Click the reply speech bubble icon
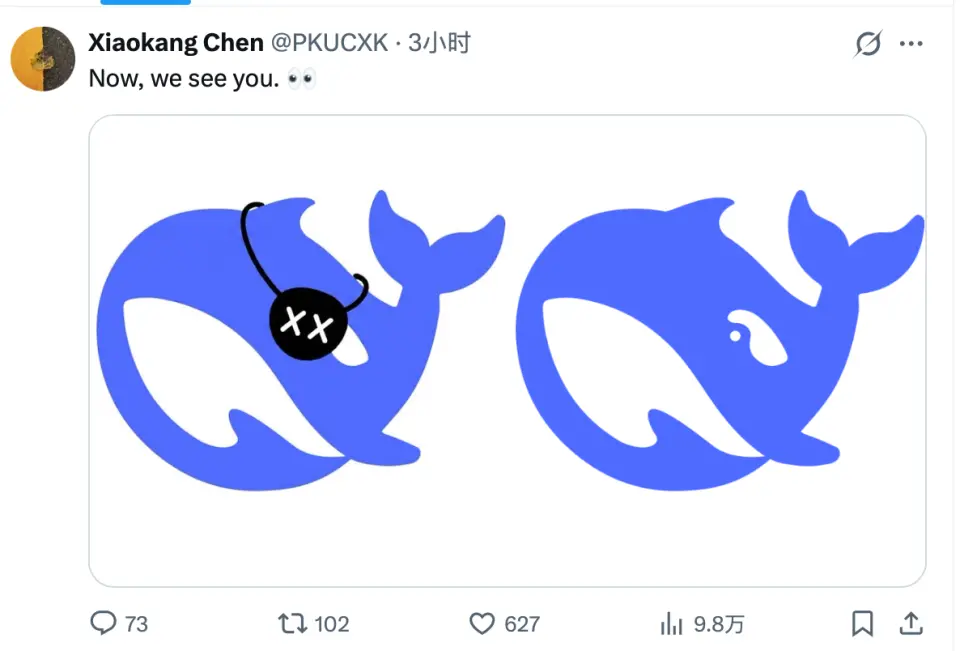Screen dimensions: 960x651 click(103, 624)
